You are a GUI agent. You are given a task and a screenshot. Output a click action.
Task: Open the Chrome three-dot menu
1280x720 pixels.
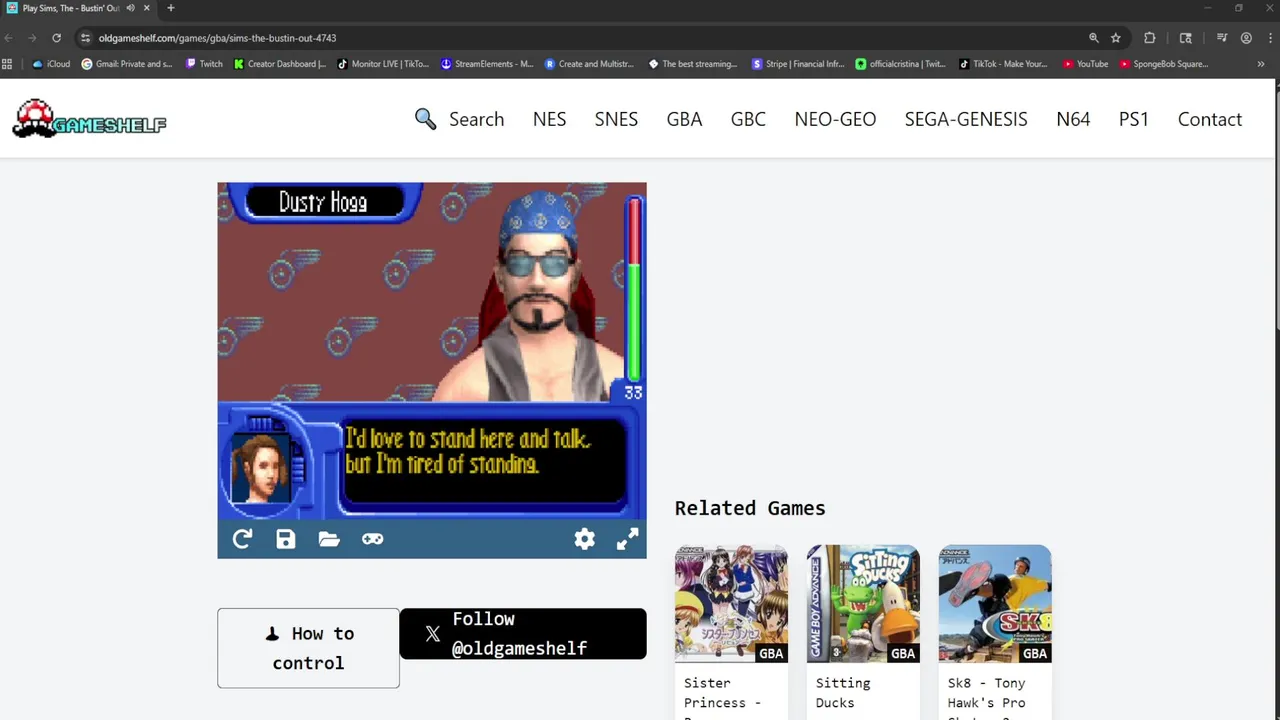pos(1268,38)
